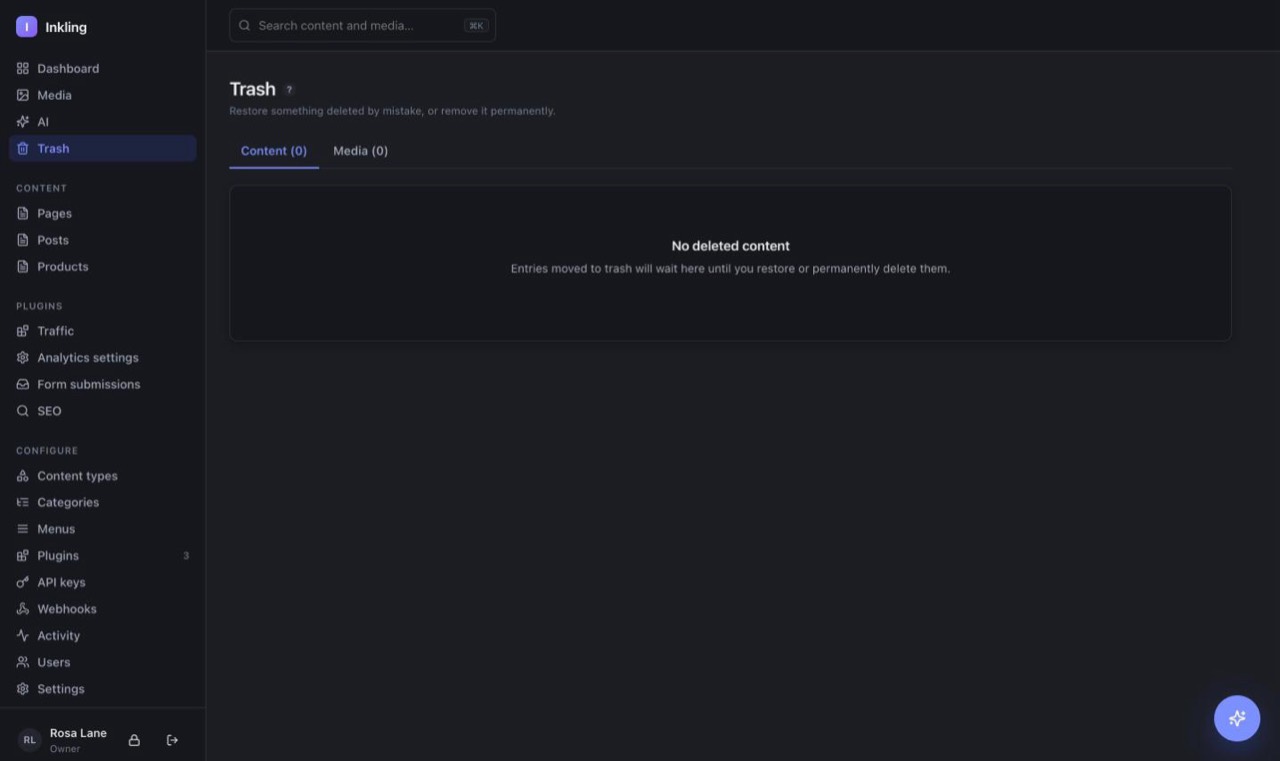Click the bottom Settings gear icon
This screenshot has width=1280, height=761.
pos(23,689)
